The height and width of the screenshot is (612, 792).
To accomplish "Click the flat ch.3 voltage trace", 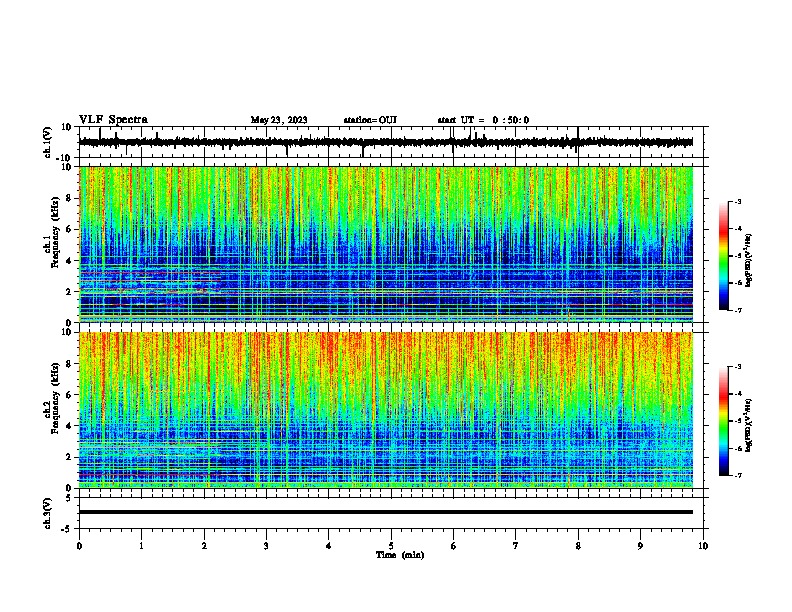I will 386,512.
